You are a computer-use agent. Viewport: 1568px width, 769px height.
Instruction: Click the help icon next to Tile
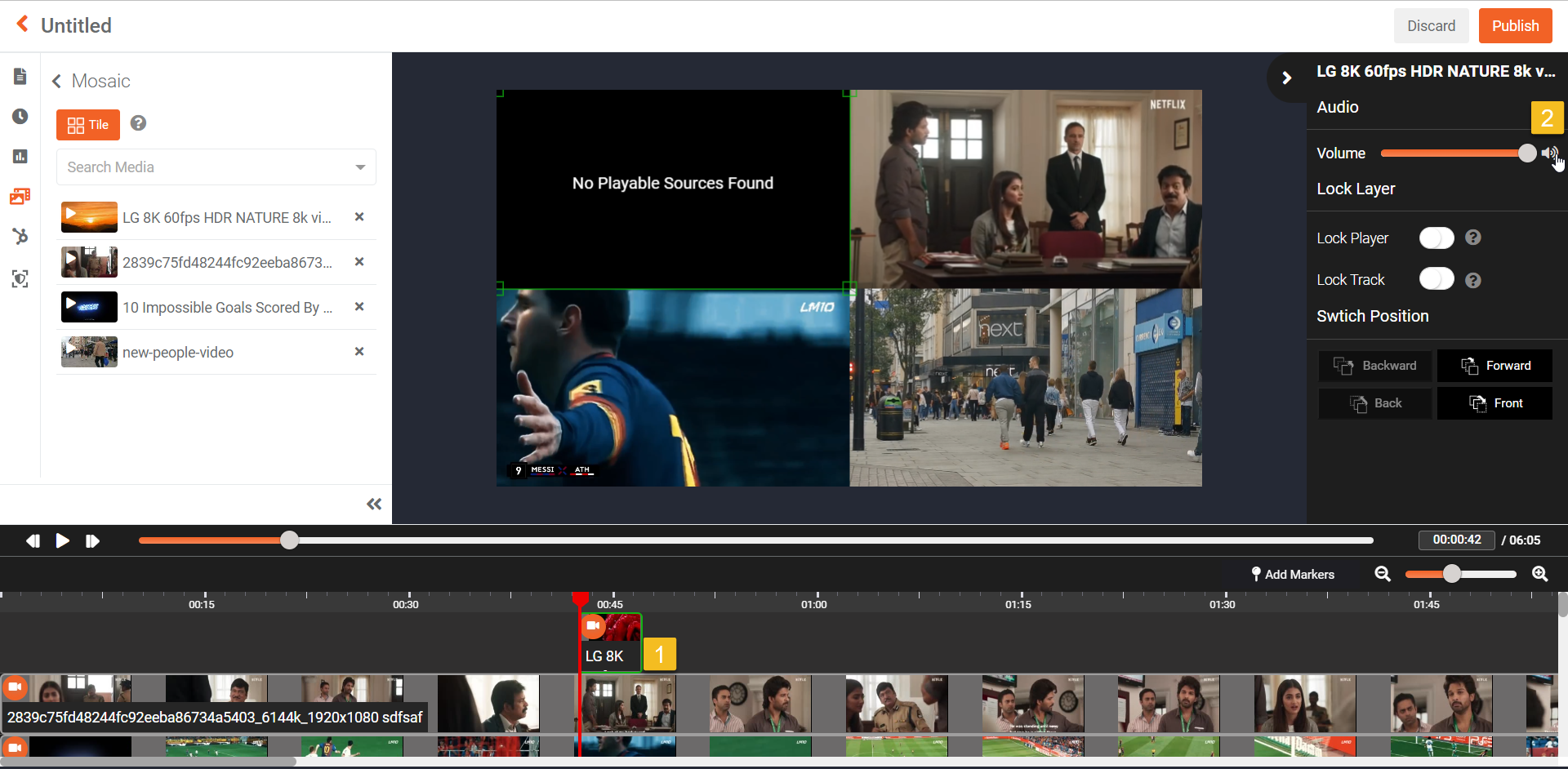139,123
